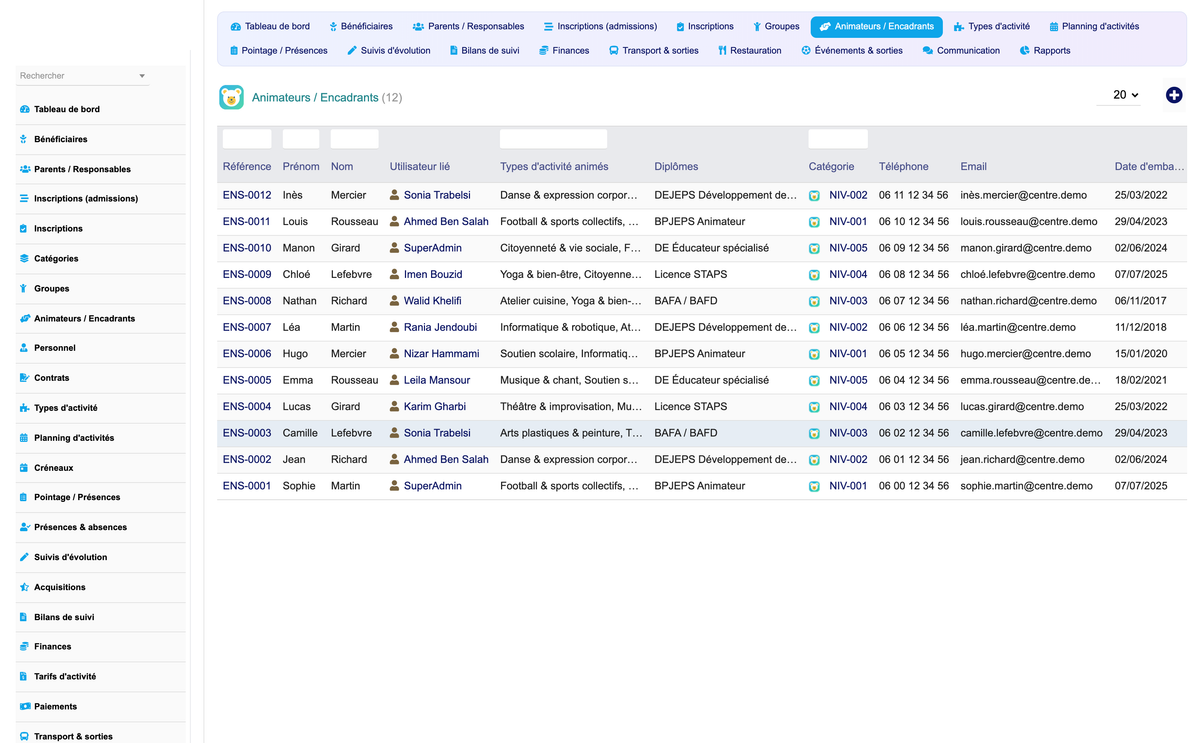Open the Bilans de suivi top tab
The image size is (1200, 743).
click(x=484, y=50)
